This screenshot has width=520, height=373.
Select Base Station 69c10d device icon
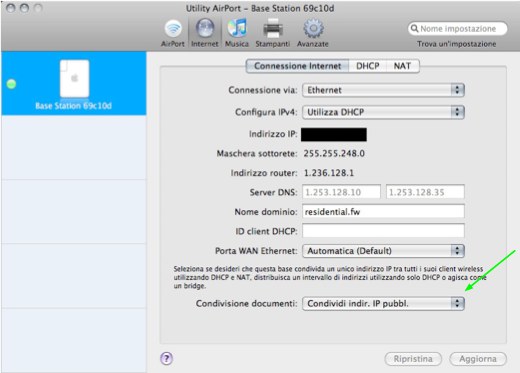coord(74,79)
